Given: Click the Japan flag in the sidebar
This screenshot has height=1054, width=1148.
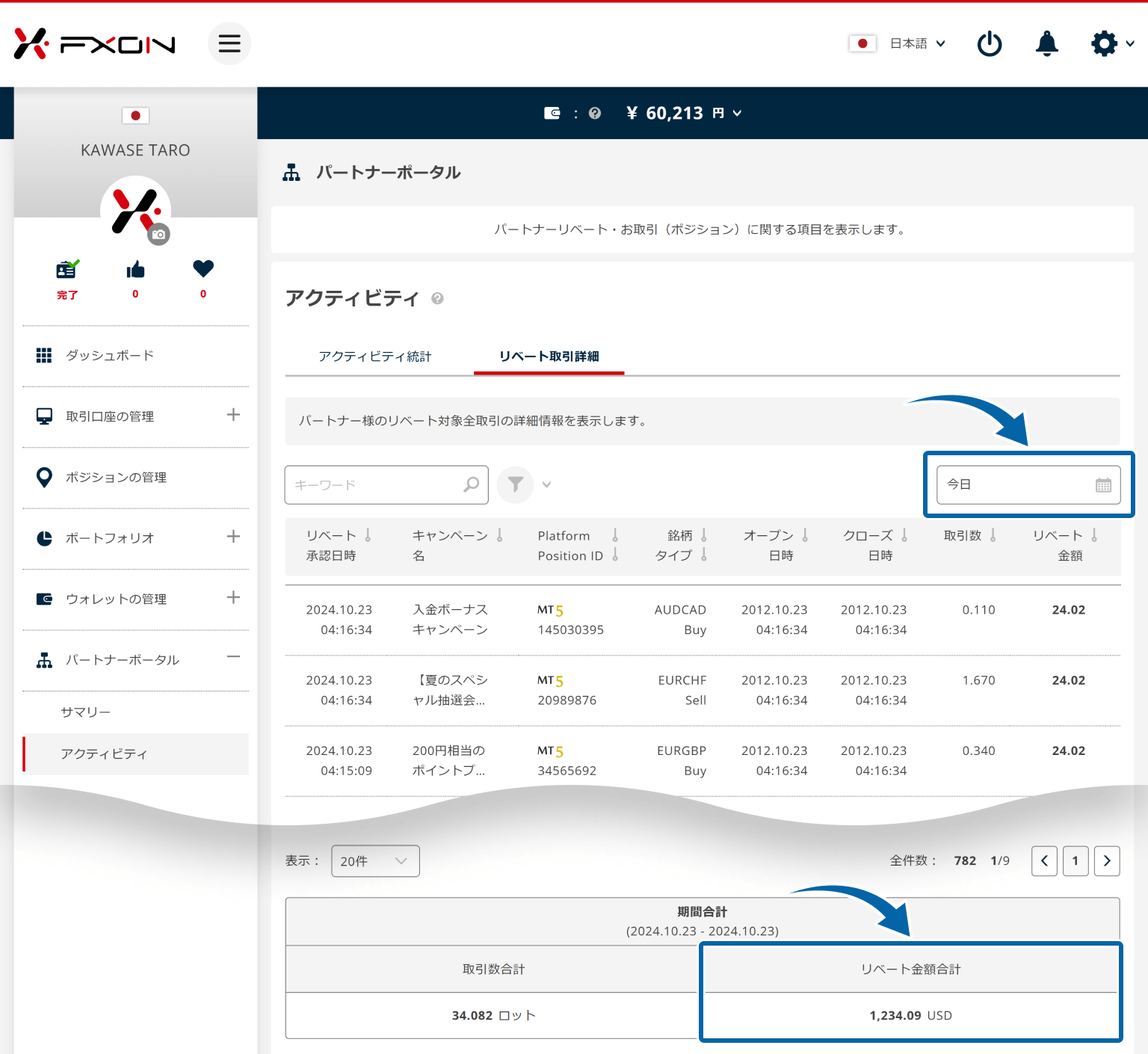Looking at the screenshot, I should [x=135, y=116].
